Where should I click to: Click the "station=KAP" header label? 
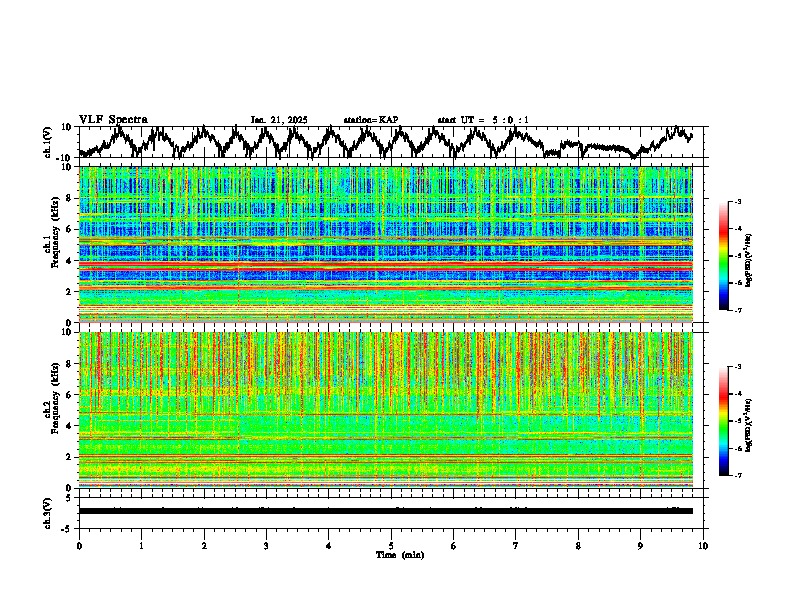pyautogui.click(x=371, y=120)
